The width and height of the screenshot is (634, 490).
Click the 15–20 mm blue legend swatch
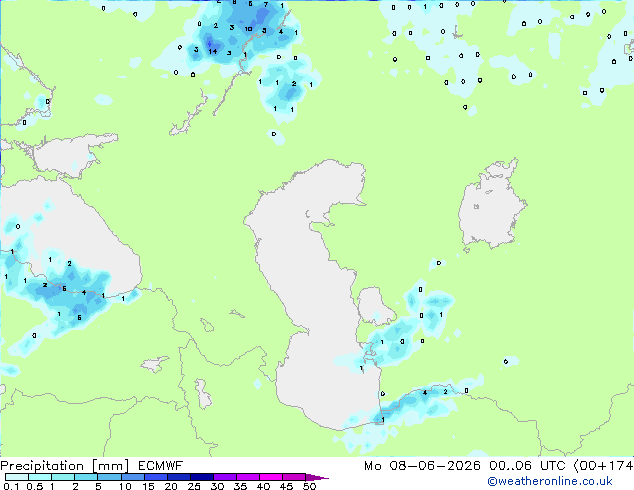(156, 477)
